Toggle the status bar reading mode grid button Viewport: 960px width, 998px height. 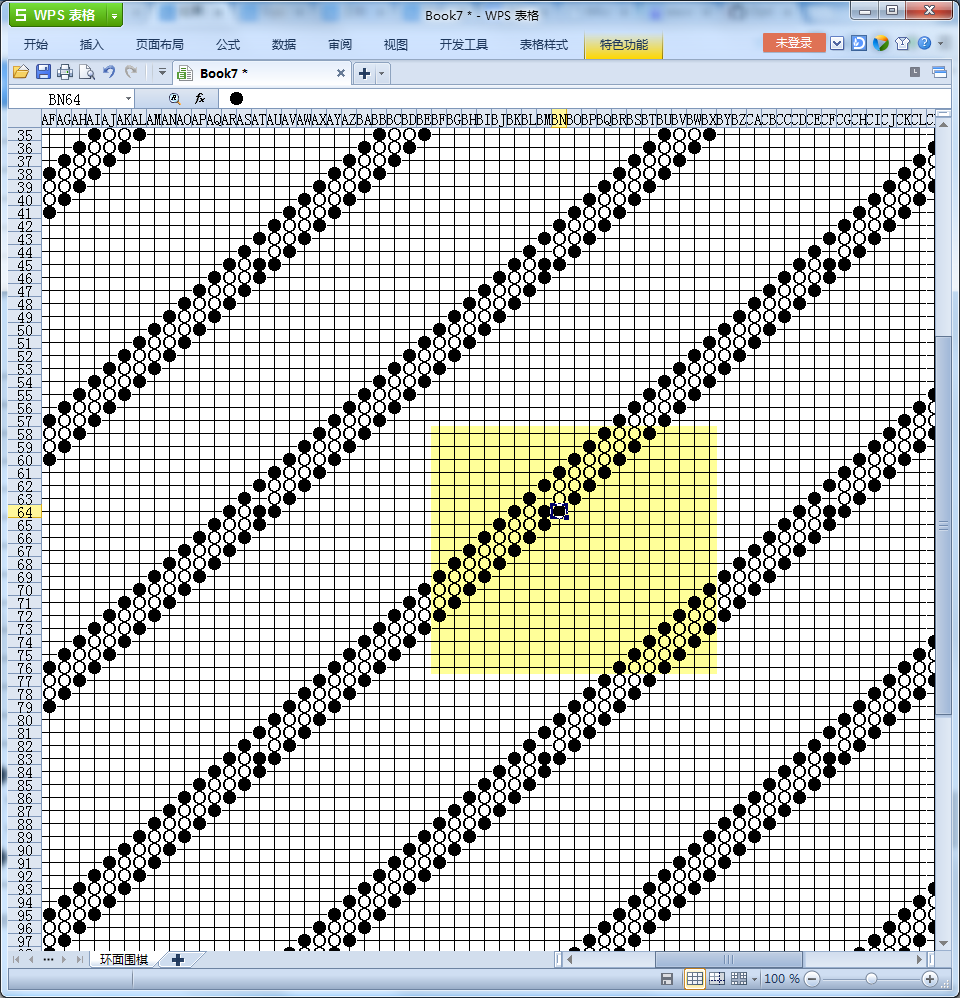tap(740, 978)
